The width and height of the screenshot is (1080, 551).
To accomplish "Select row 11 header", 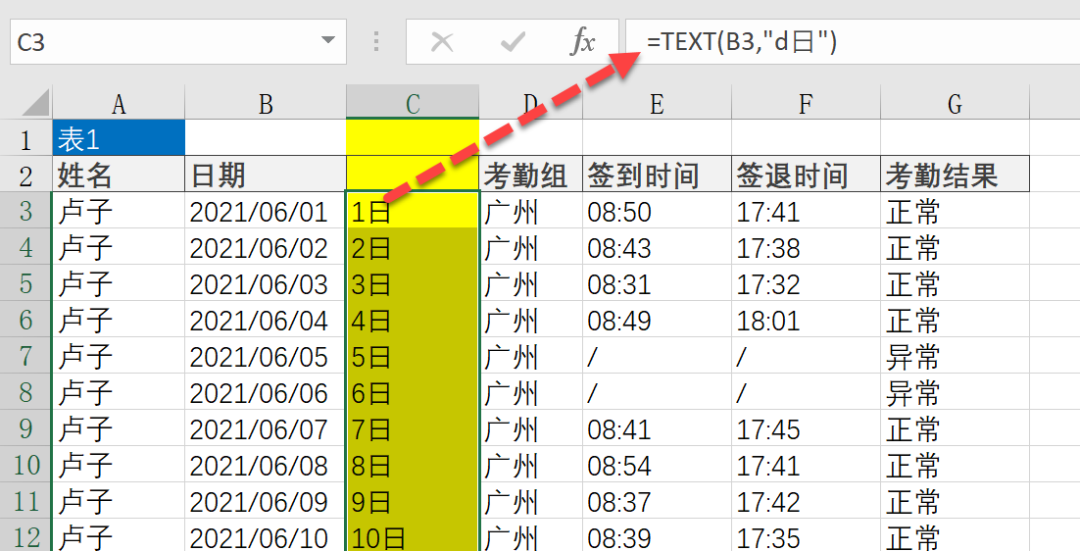I will click(x=26, y=501).
